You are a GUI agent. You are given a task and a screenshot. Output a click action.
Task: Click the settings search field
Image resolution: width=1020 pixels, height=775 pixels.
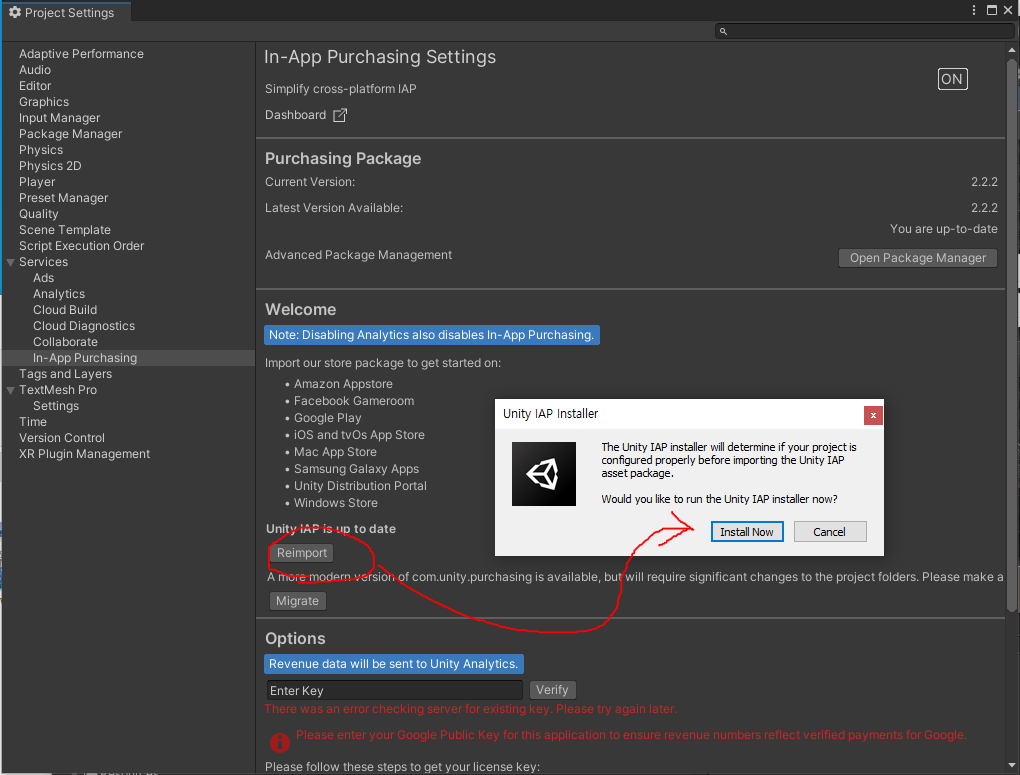[x=864, y=31]
